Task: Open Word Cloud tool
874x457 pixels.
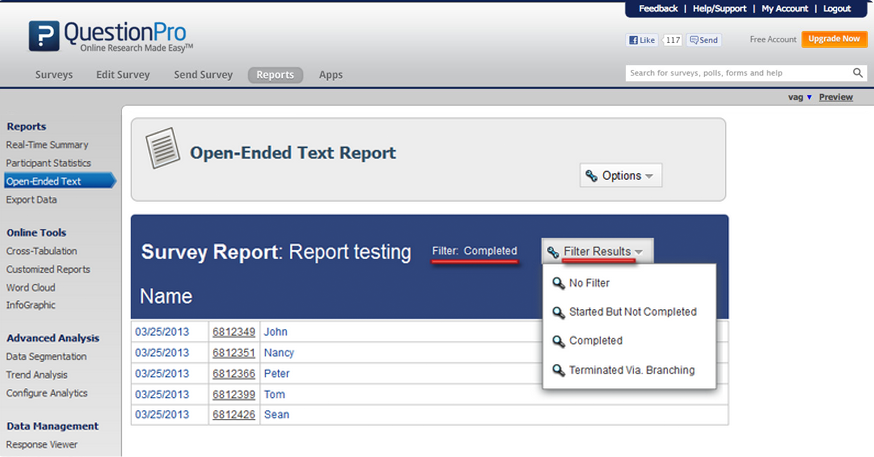Action: coord(31,288)
